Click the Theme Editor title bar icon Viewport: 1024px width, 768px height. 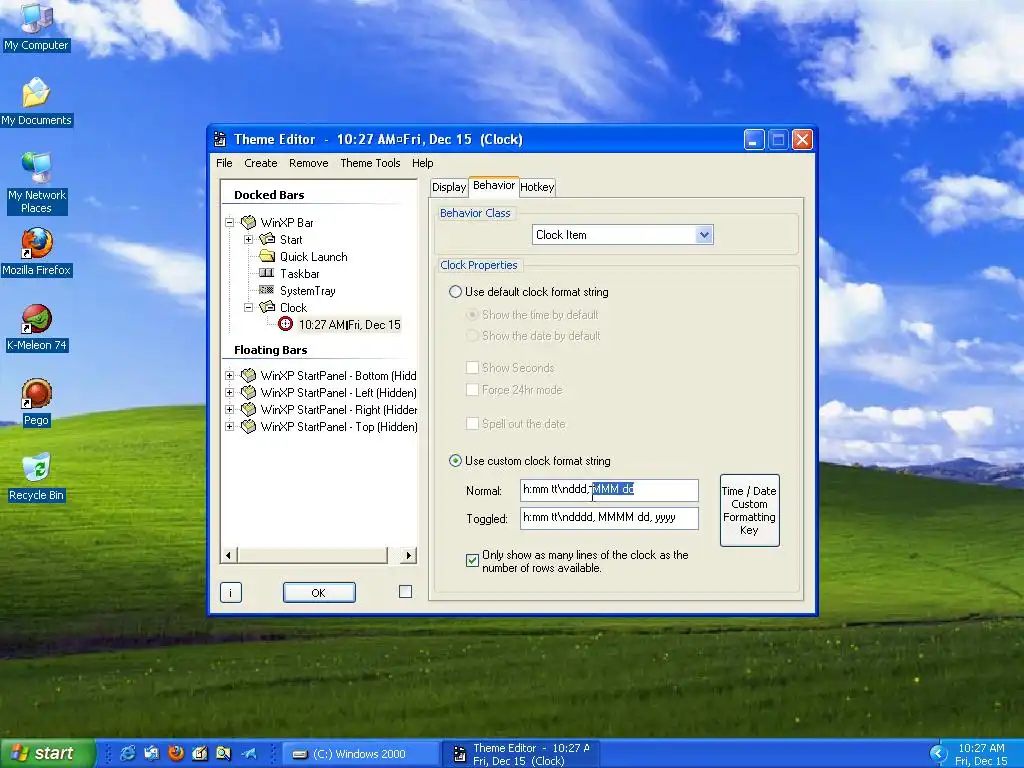(x=220, y=139)
